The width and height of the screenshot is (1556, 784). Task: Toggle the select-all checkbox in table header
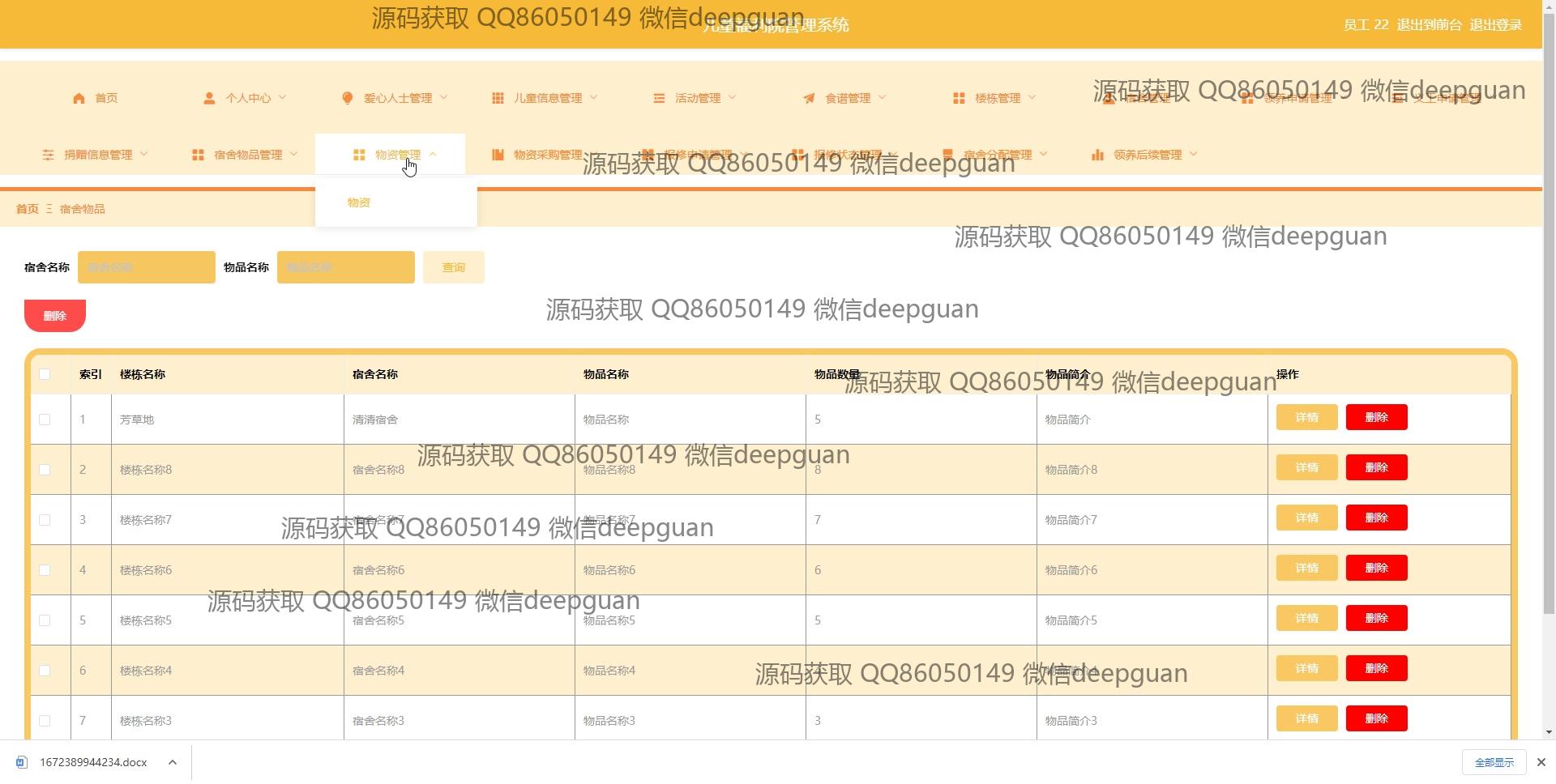pos(45,374)
